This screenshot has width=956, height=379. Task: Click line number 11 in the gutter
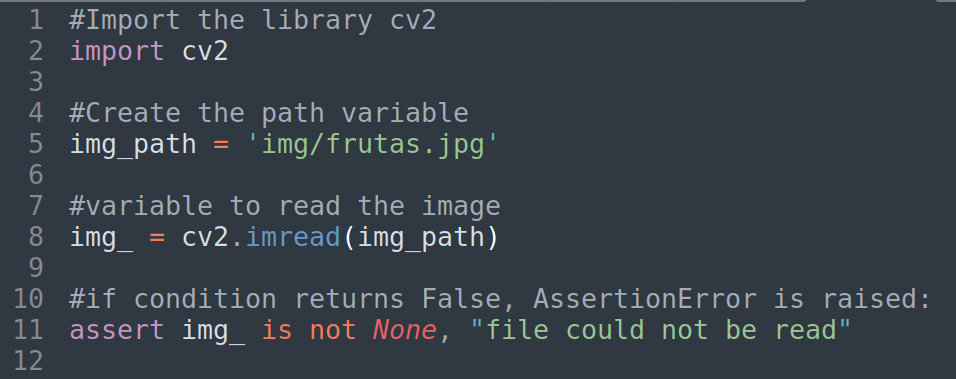(x=28, y=330)
